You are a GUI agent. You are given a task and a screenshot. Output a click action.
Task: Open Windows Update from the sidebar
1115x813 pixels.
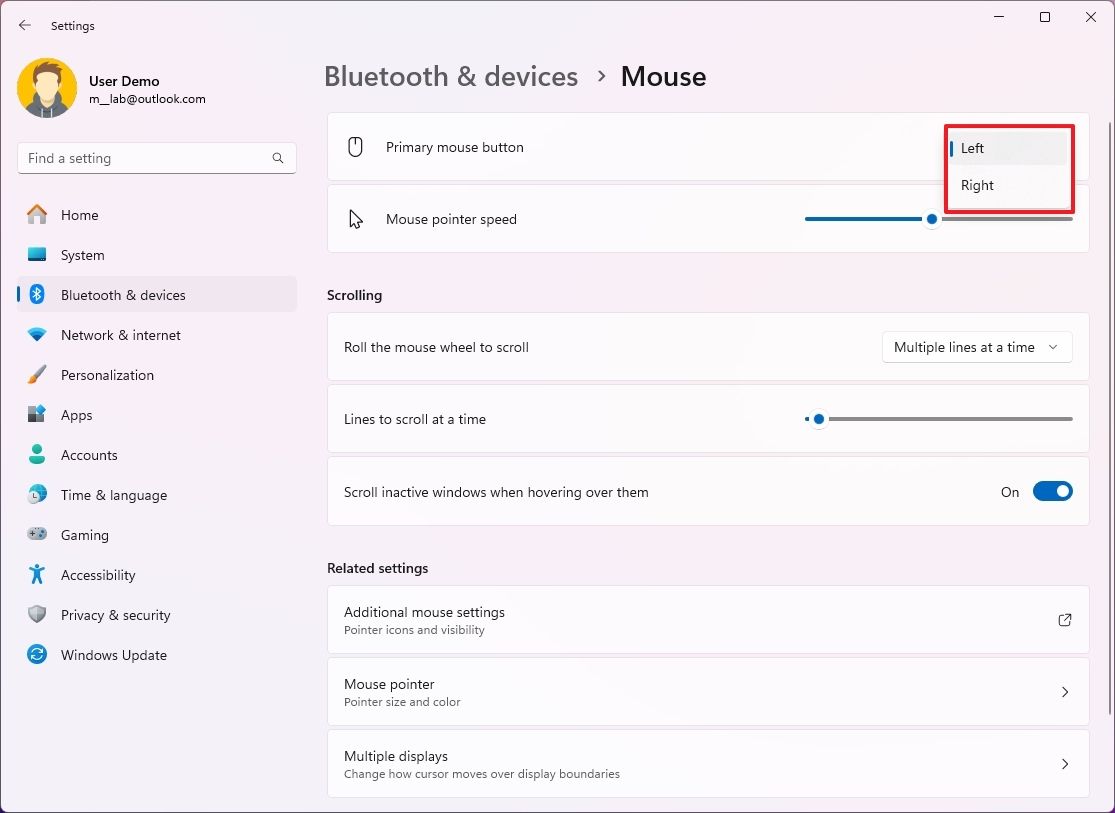click(x=113, y=654)
